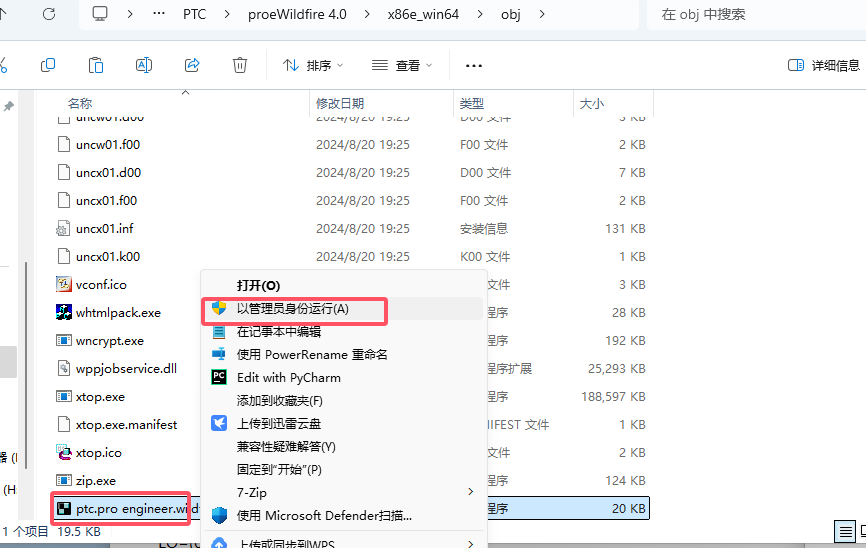Select the wppjobservice.dll file
The image size is (866, 548).
coord(126,369)
